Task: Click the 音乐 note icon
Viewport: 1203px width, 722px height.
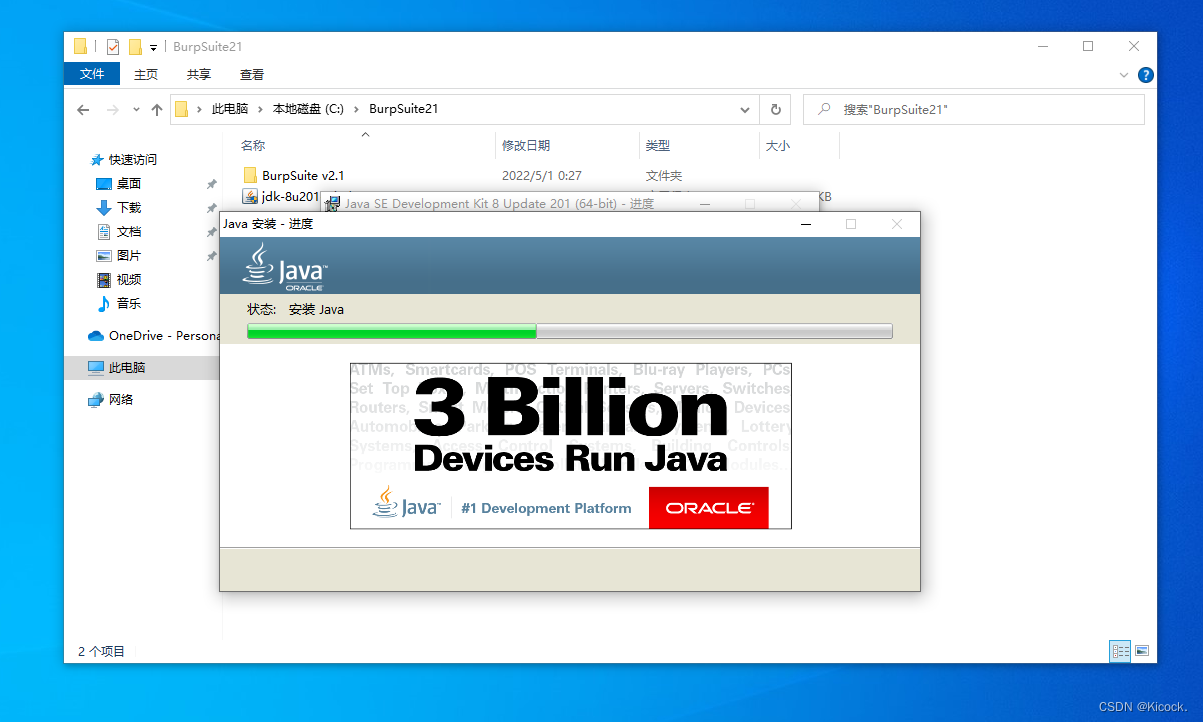Action: coord(104,304)
